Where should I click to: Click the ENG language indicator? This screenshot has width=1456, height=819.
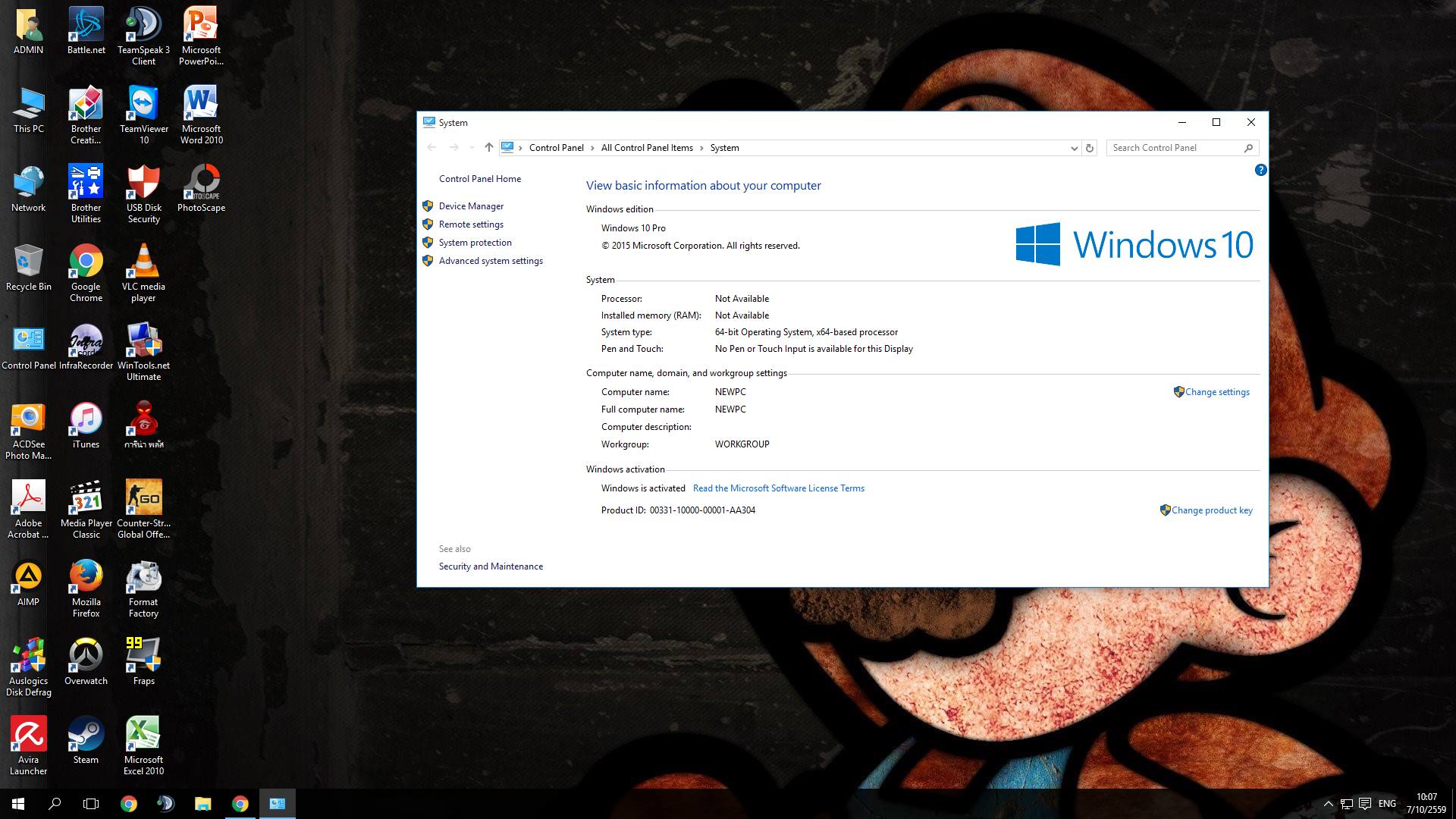click(1387, 804)
